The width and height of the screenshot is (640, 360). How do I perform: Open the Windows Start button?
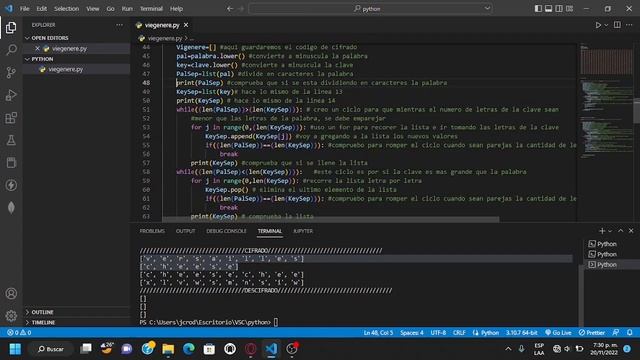[x=15, y=349]
